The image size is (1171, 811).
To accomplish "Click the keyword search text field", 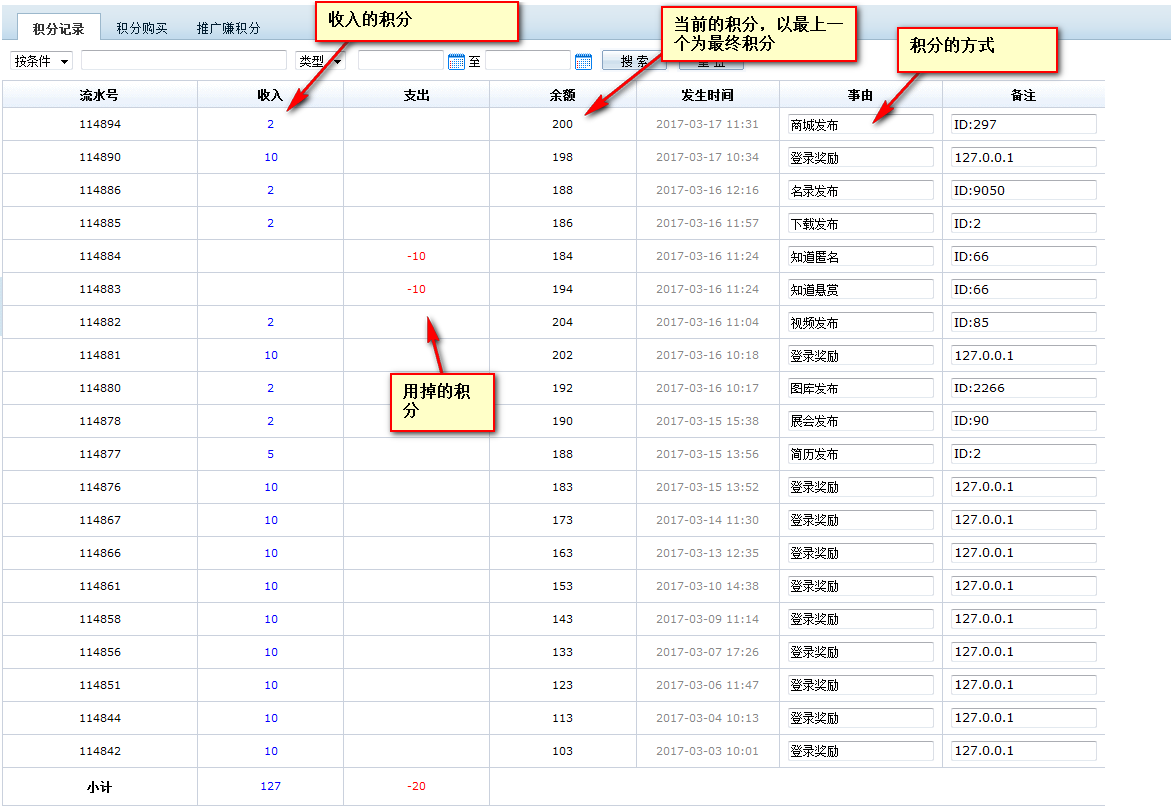I will click(184, 61).
